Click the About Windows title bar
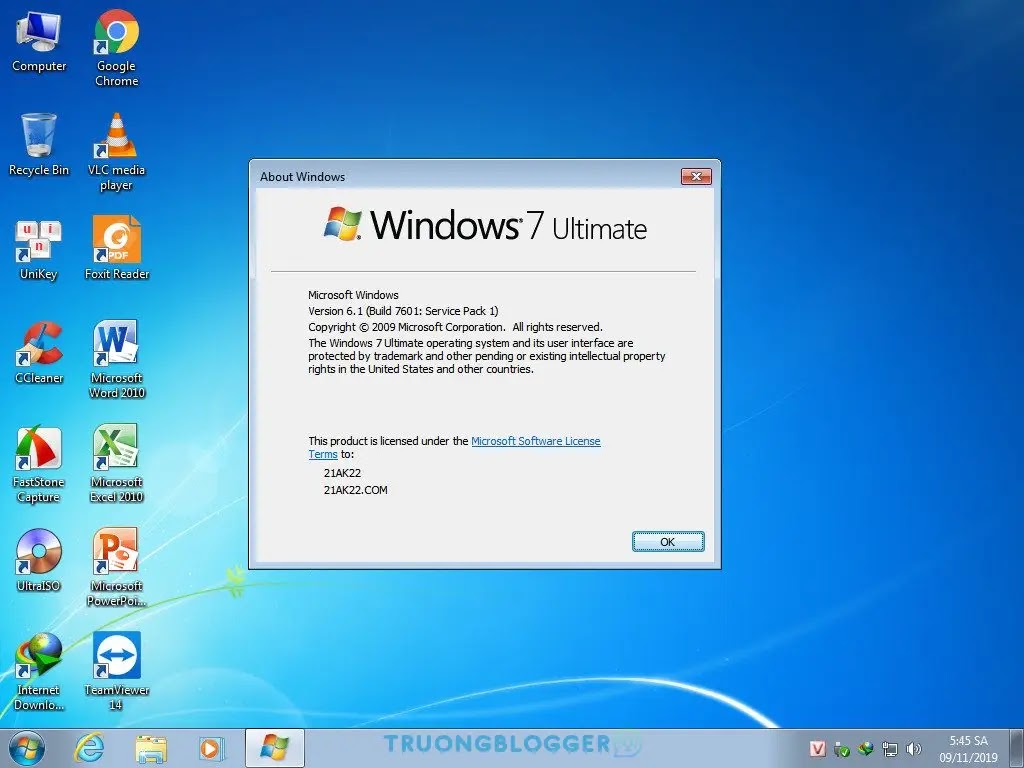 (467, 176)
